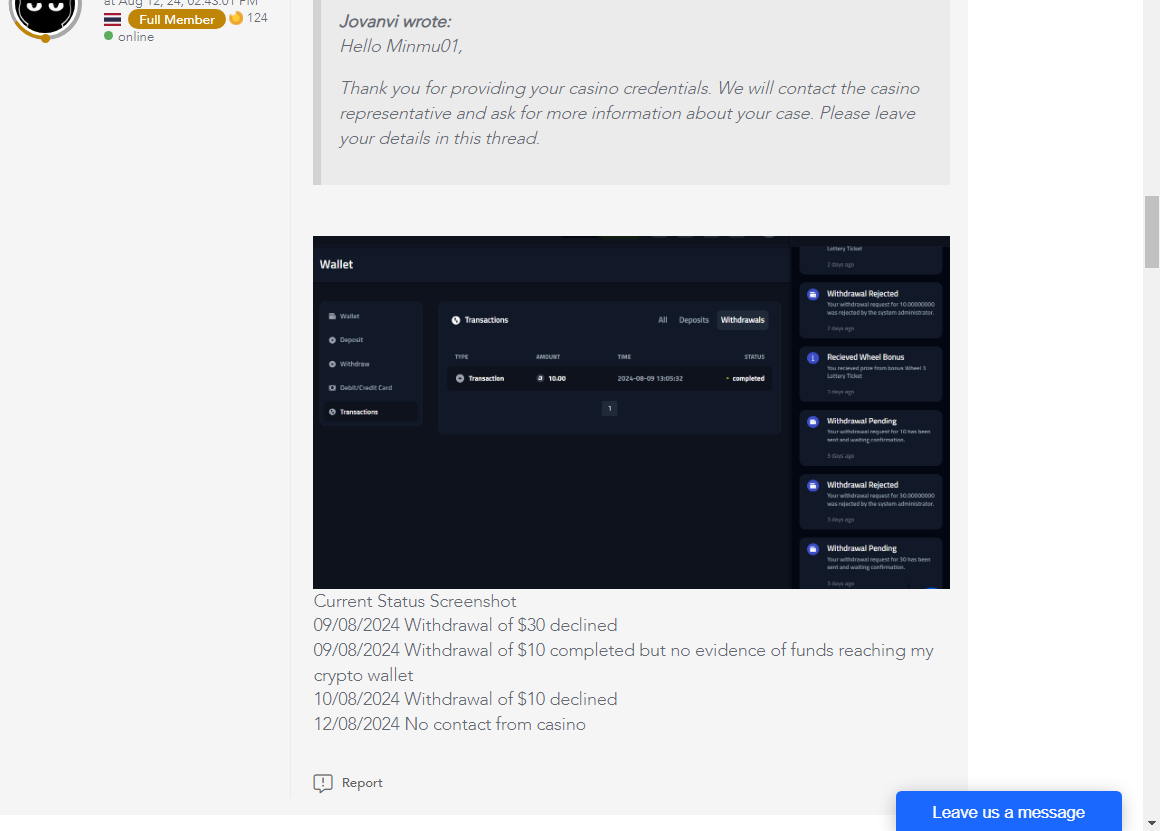1160x831 pixels.
Task: Click the Transactions clock icon in panel header
Action: (x=456, y=320)
